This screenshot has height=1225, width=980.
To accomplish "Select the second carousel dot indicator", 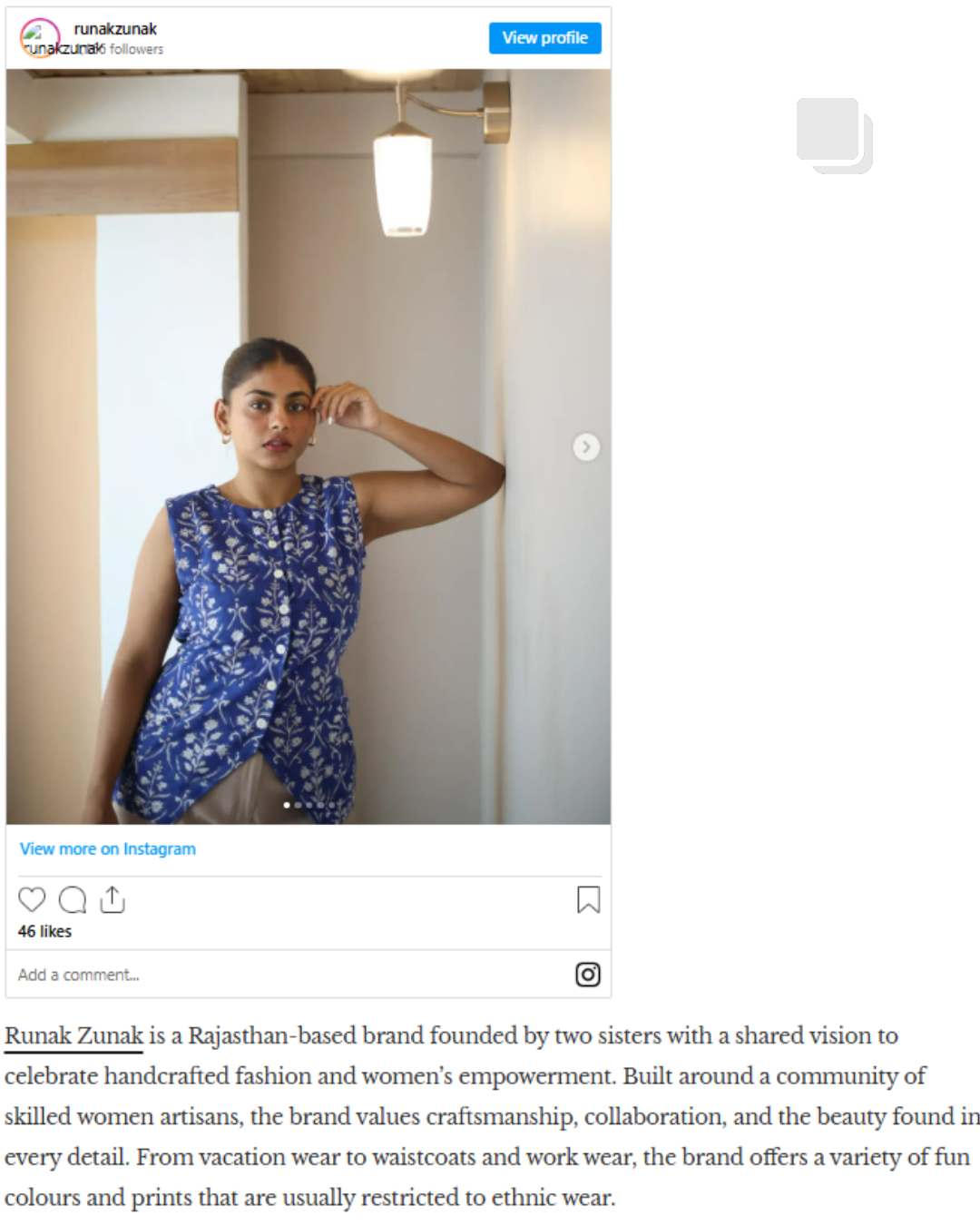I will click(298, 805).
